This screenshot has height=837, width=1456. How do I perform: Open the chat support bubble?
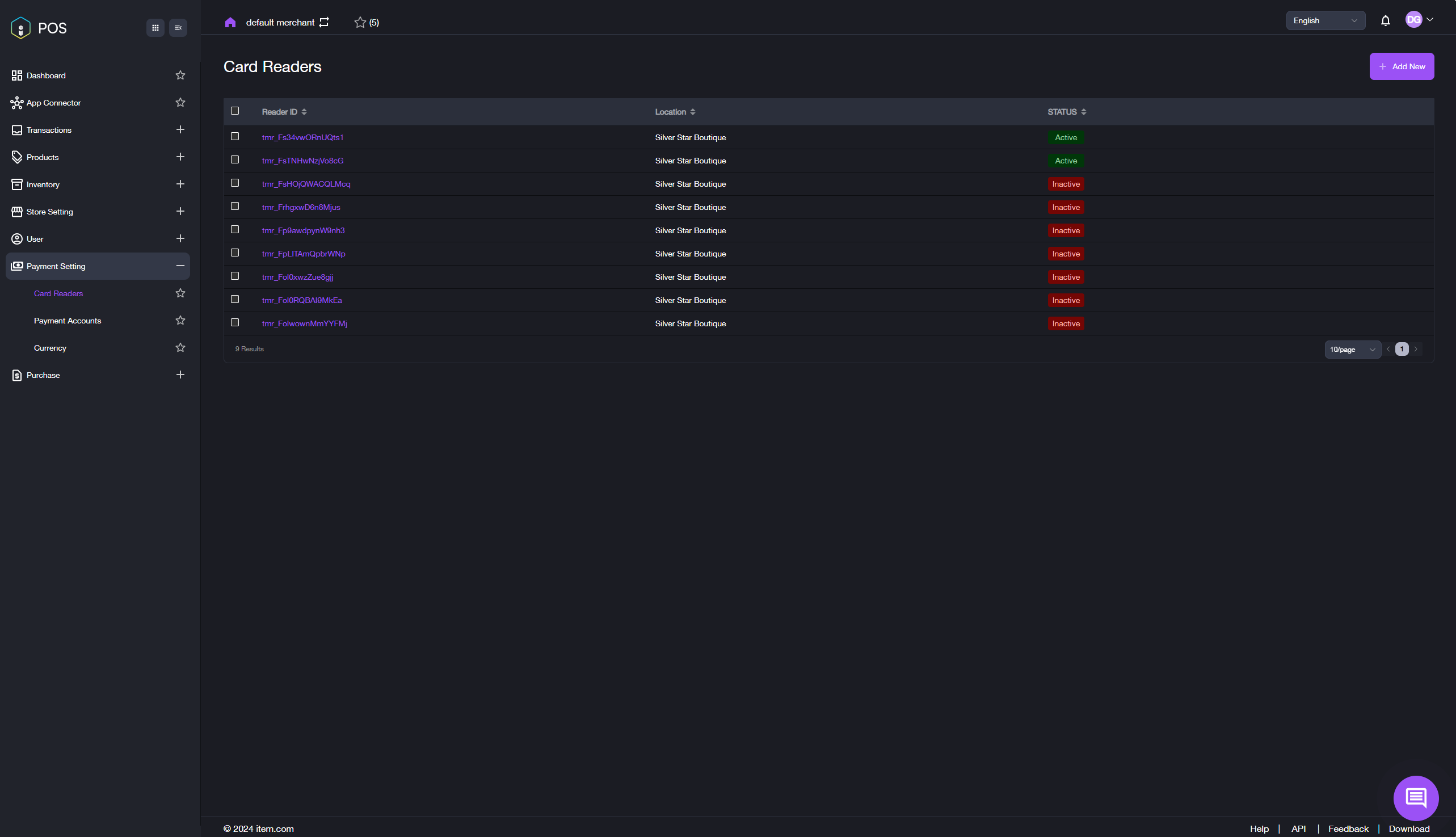coord(1416,798)
